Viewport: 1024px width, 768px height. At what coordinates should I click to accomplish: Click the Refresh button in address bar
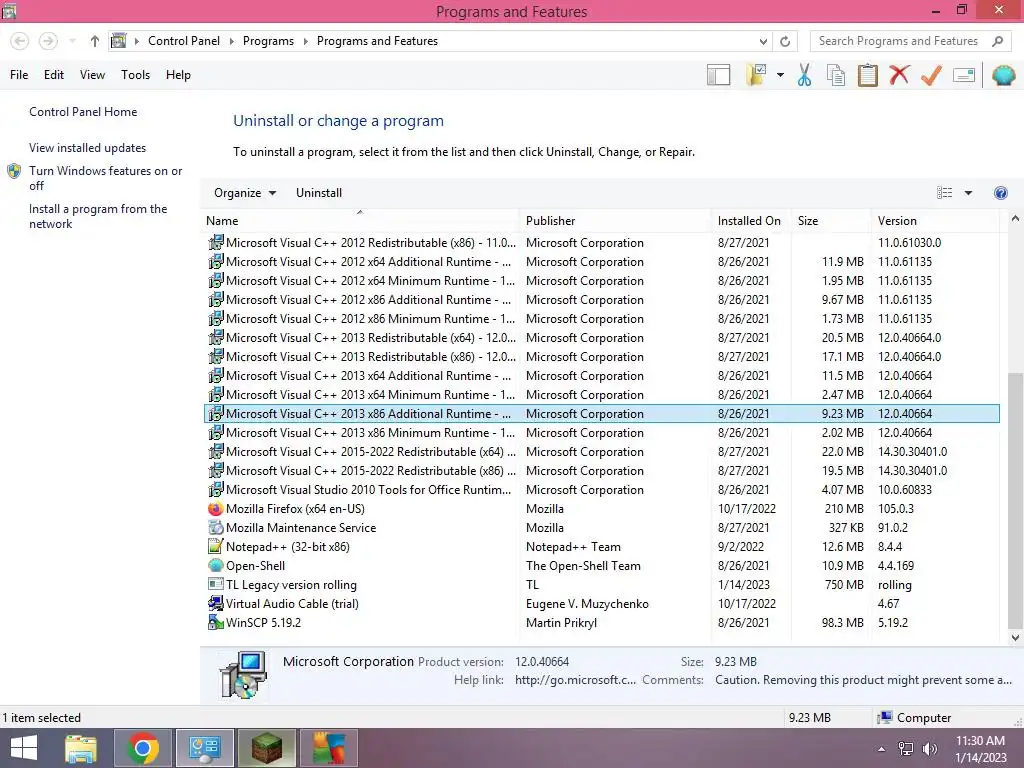[785, 41]
